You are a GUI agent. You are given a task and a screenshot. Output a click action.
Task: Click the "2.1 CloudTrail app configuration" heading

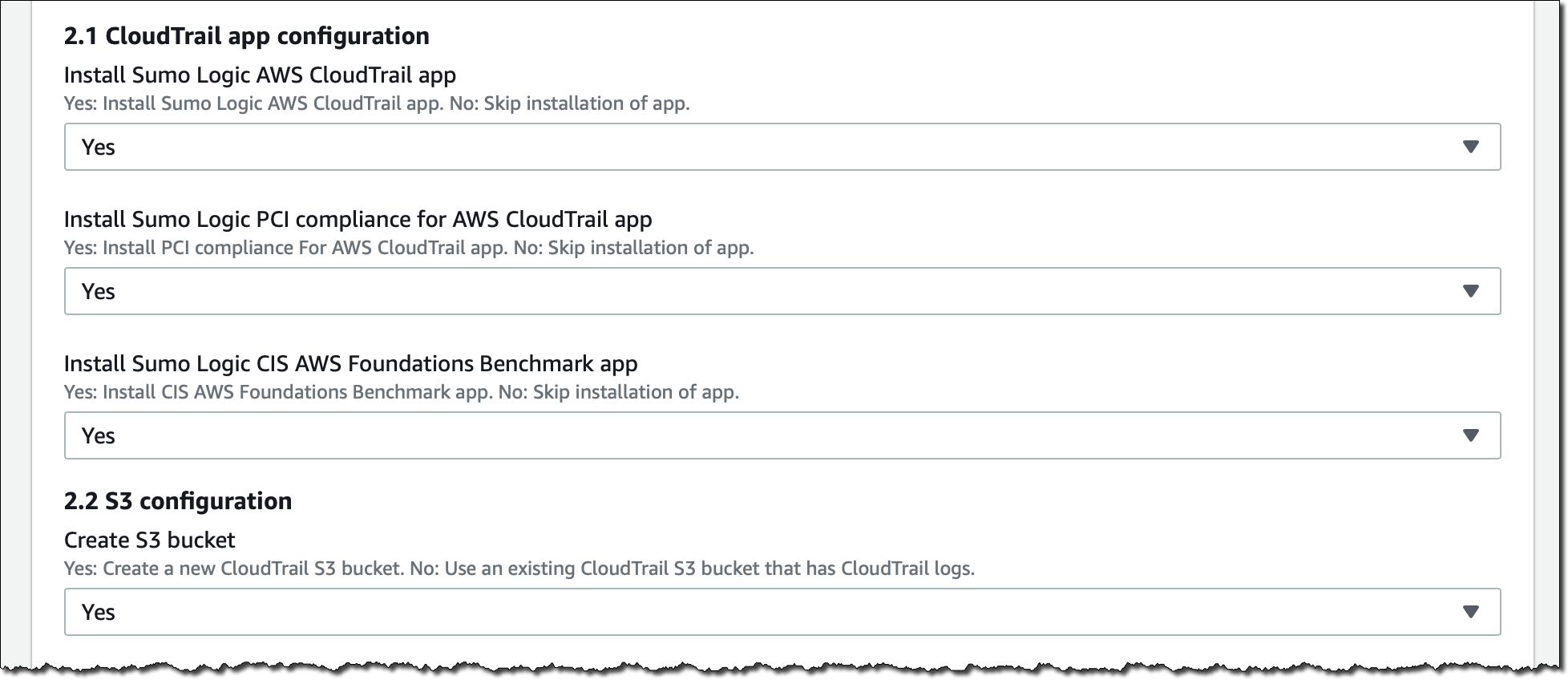coord(247,36)
